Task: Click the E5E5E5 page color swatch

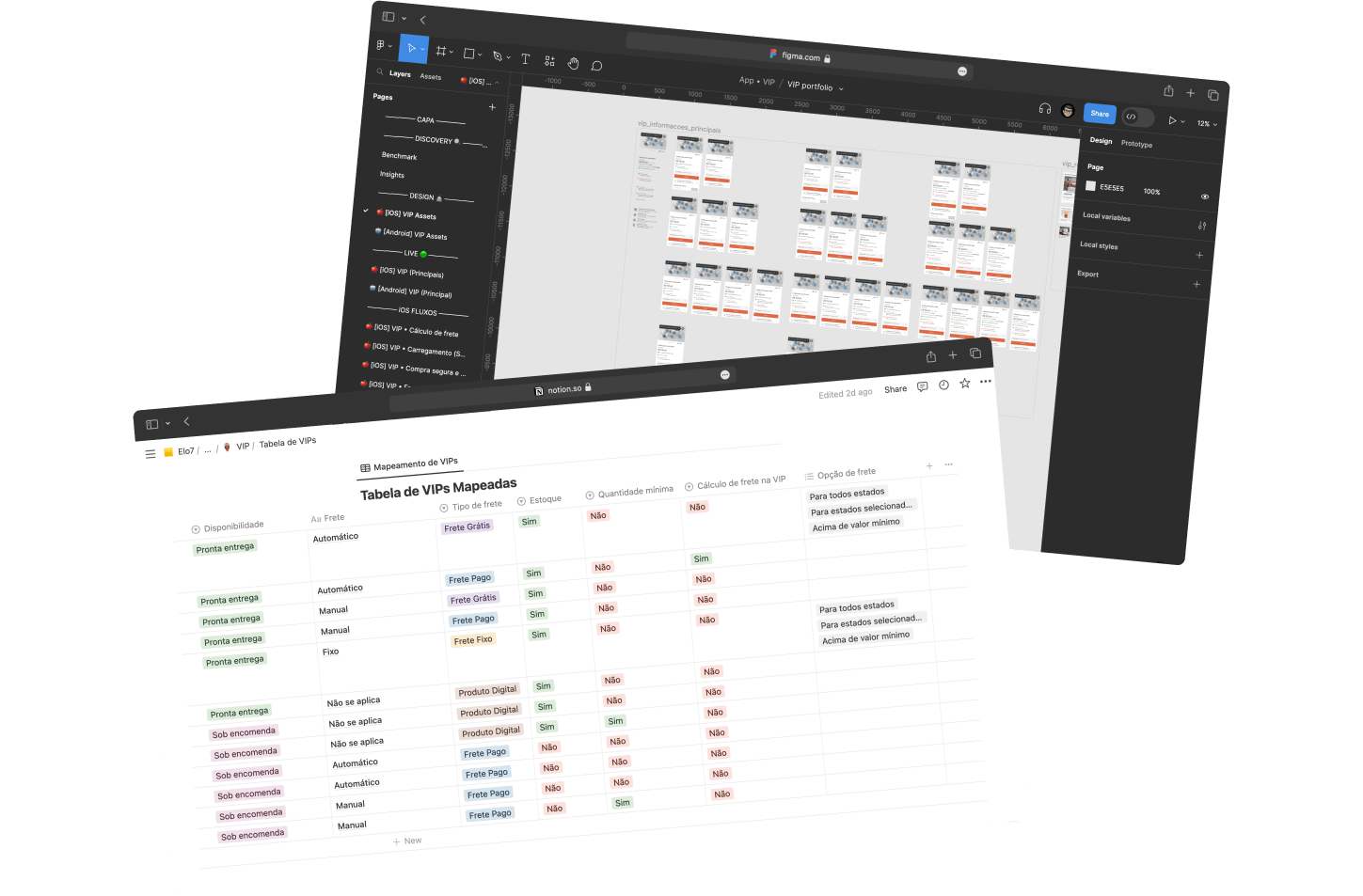Action: tap(1090, 186)
